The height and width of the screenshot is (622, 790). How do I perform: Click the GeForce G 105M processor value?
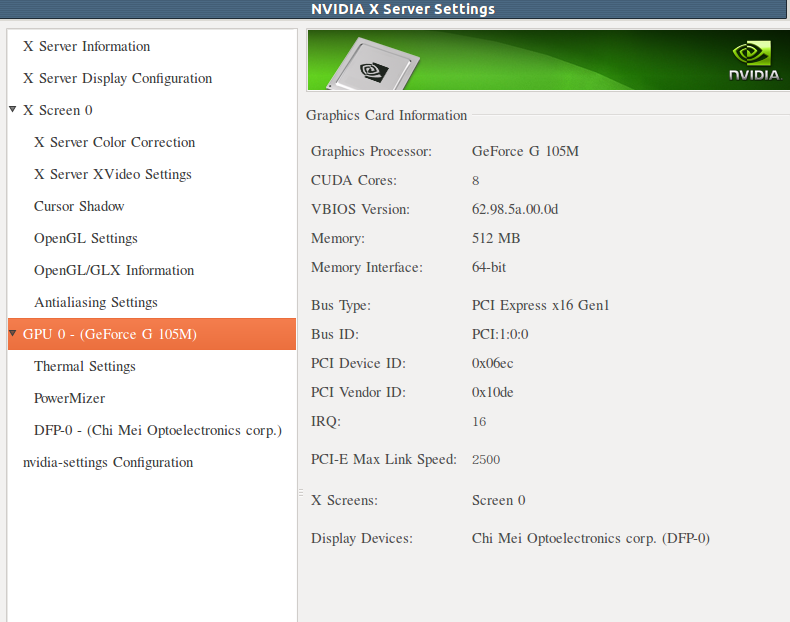pos(525,152)
